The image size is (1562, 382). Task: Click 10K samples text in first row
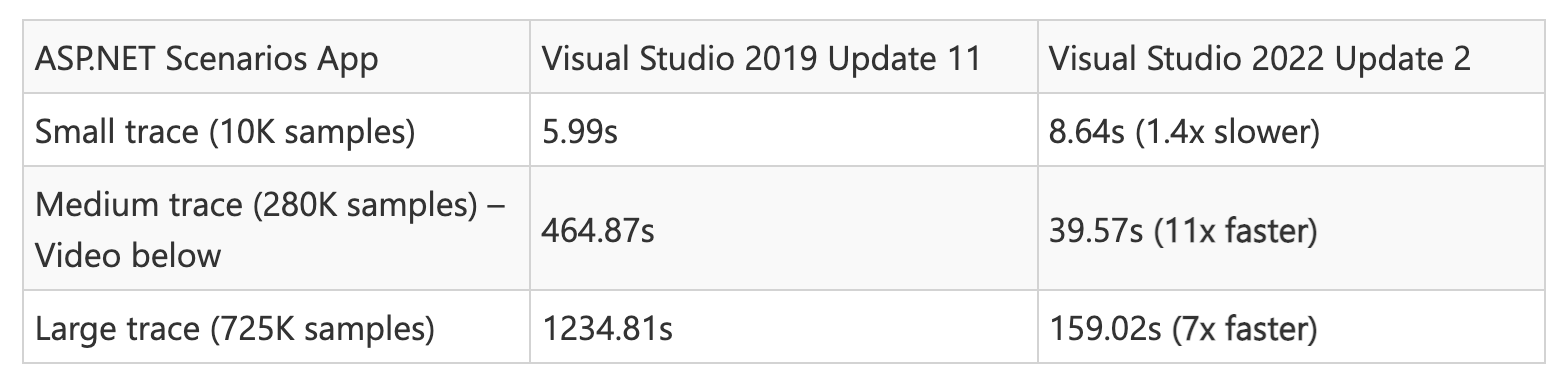click(x=312, y=131)
